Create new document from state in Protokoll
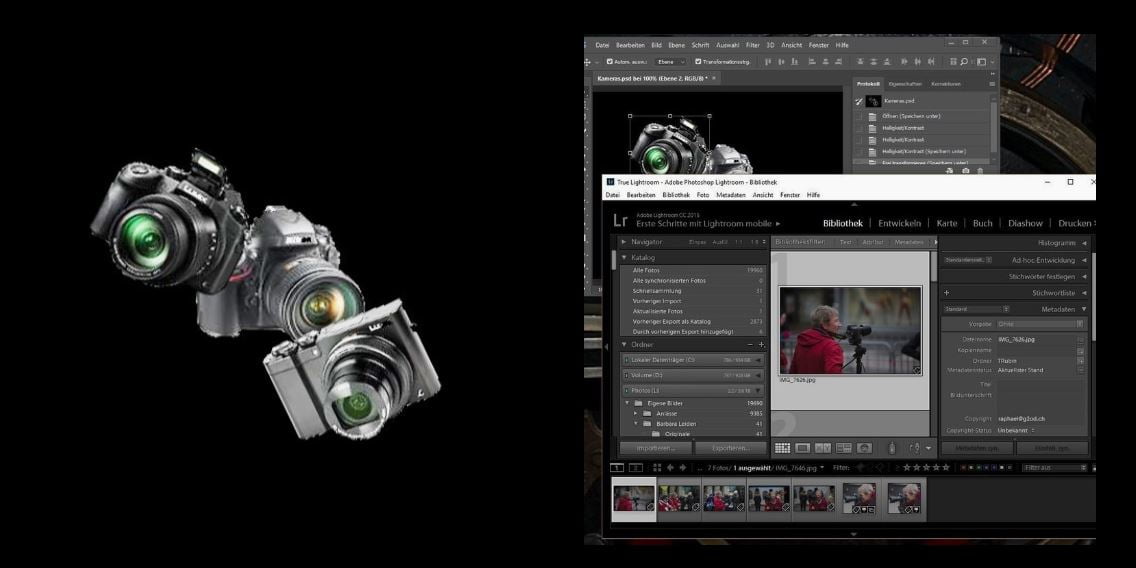The image size is (1136, 568). (x=950, y=171)
